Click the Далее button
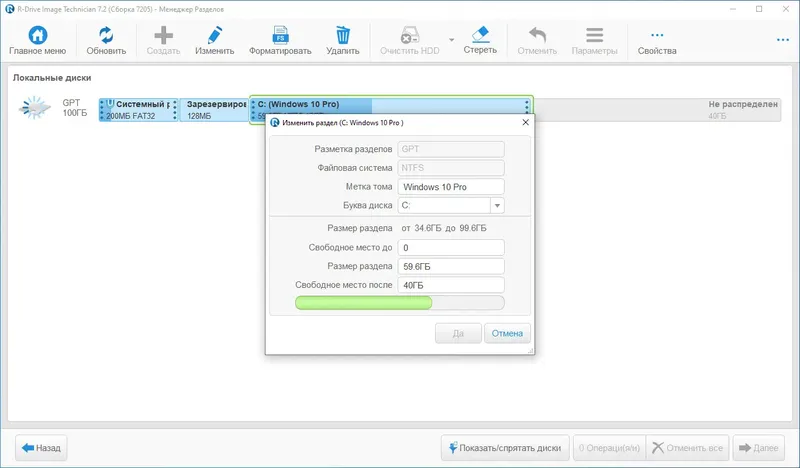The height and width of the screenshot is (468, 800). click(759, 448)
